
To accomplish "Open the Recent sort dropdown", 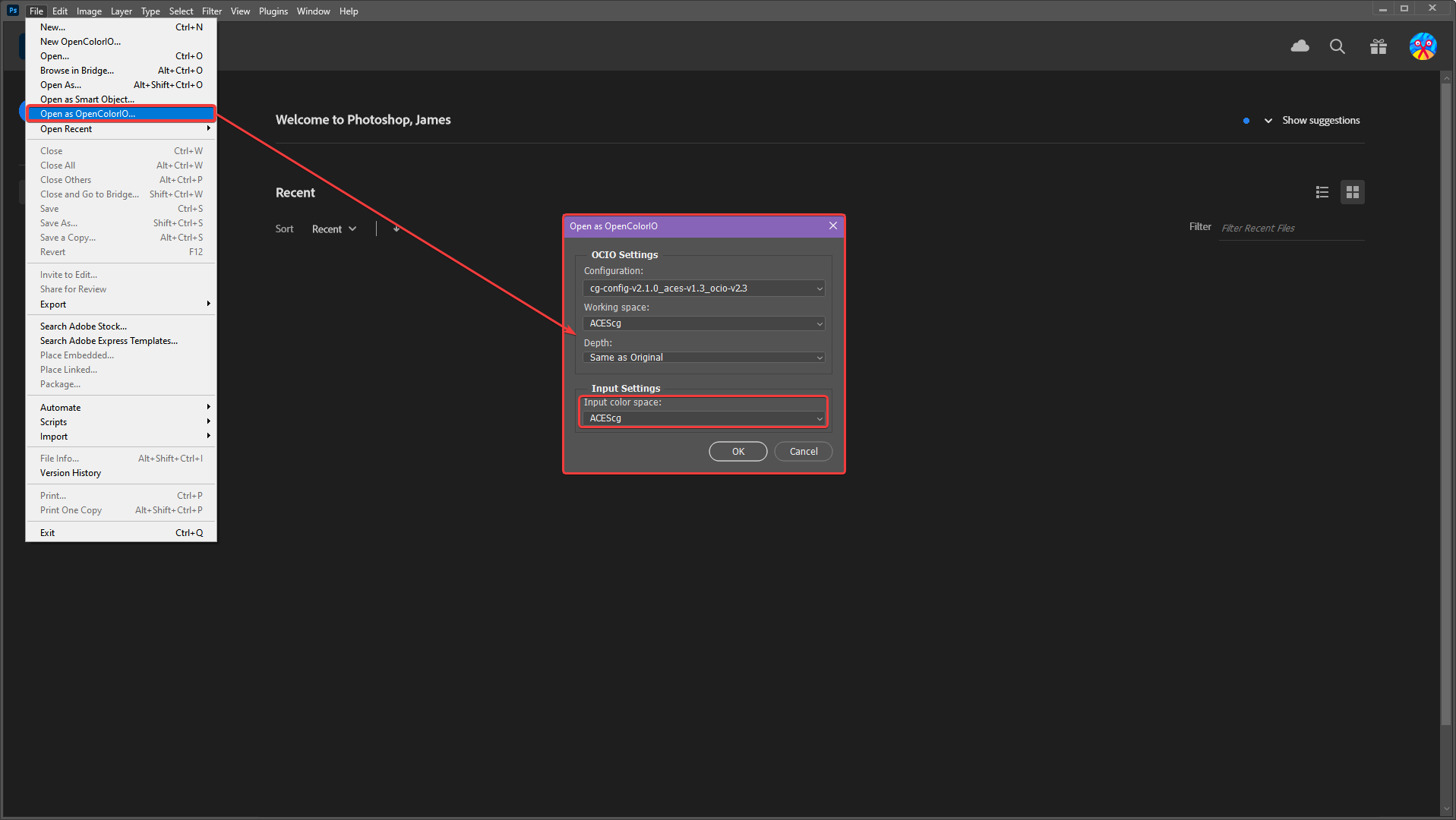I will point(334,229).
